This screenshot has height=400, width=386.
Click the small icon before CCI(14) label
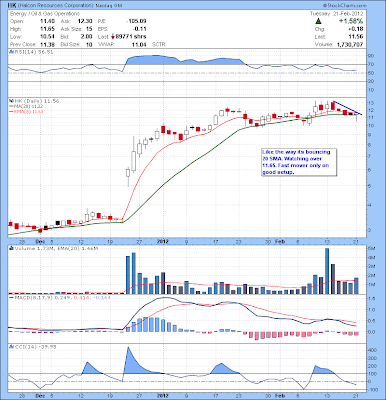coord(11,347)
